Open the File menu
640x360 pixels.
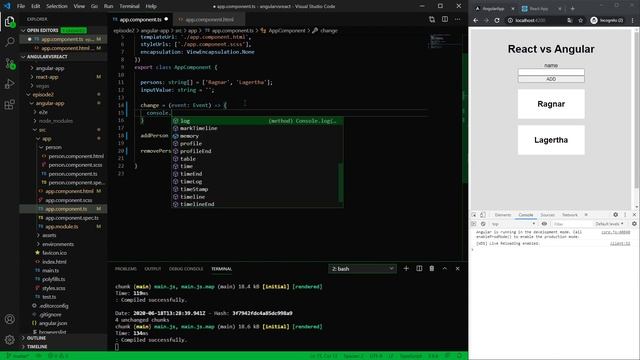pos(21,6)
